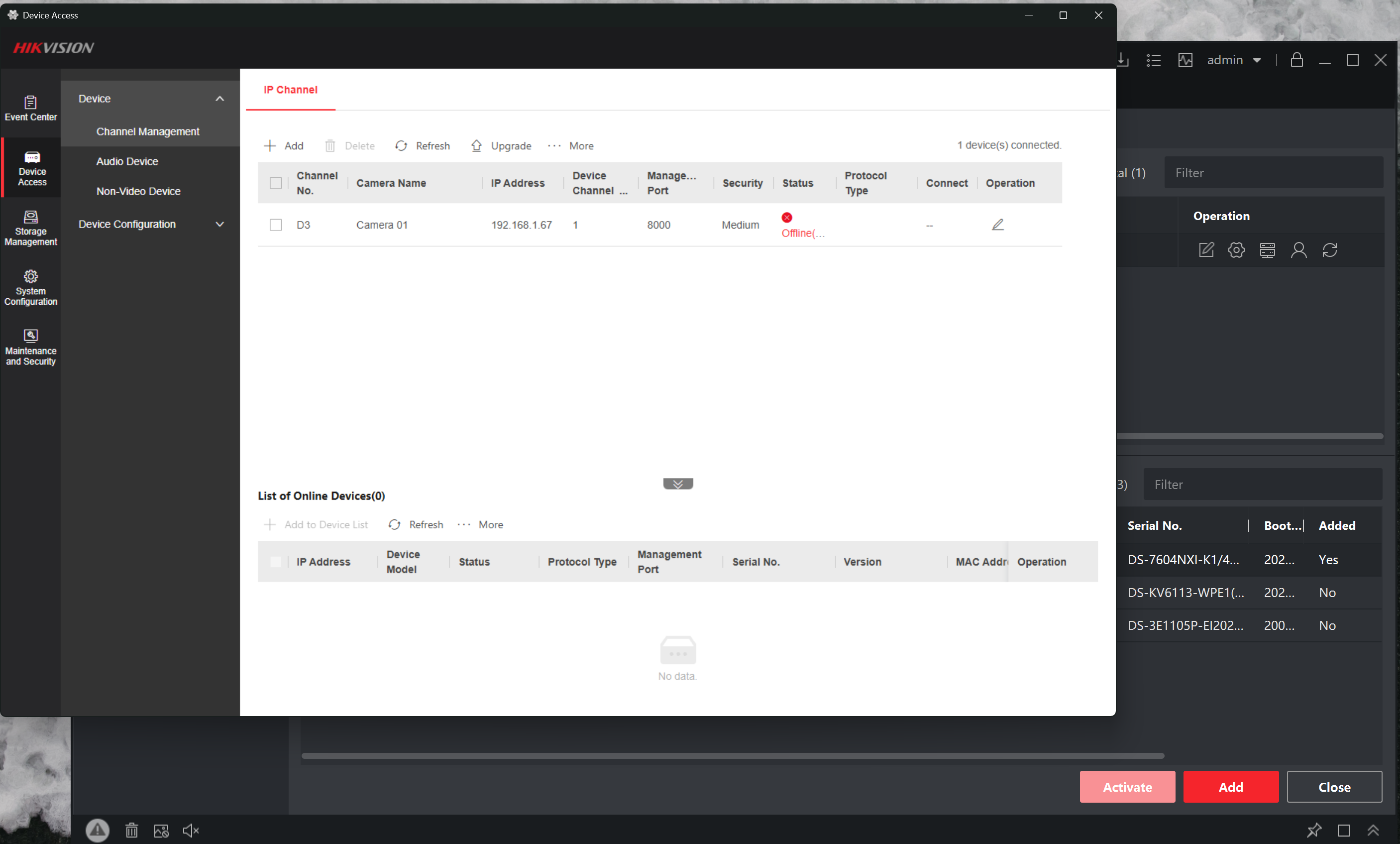Viewport: 1400px width, 844px height.
Task: Click the Upgrade toolbar button
Action: tap(501, 145)
